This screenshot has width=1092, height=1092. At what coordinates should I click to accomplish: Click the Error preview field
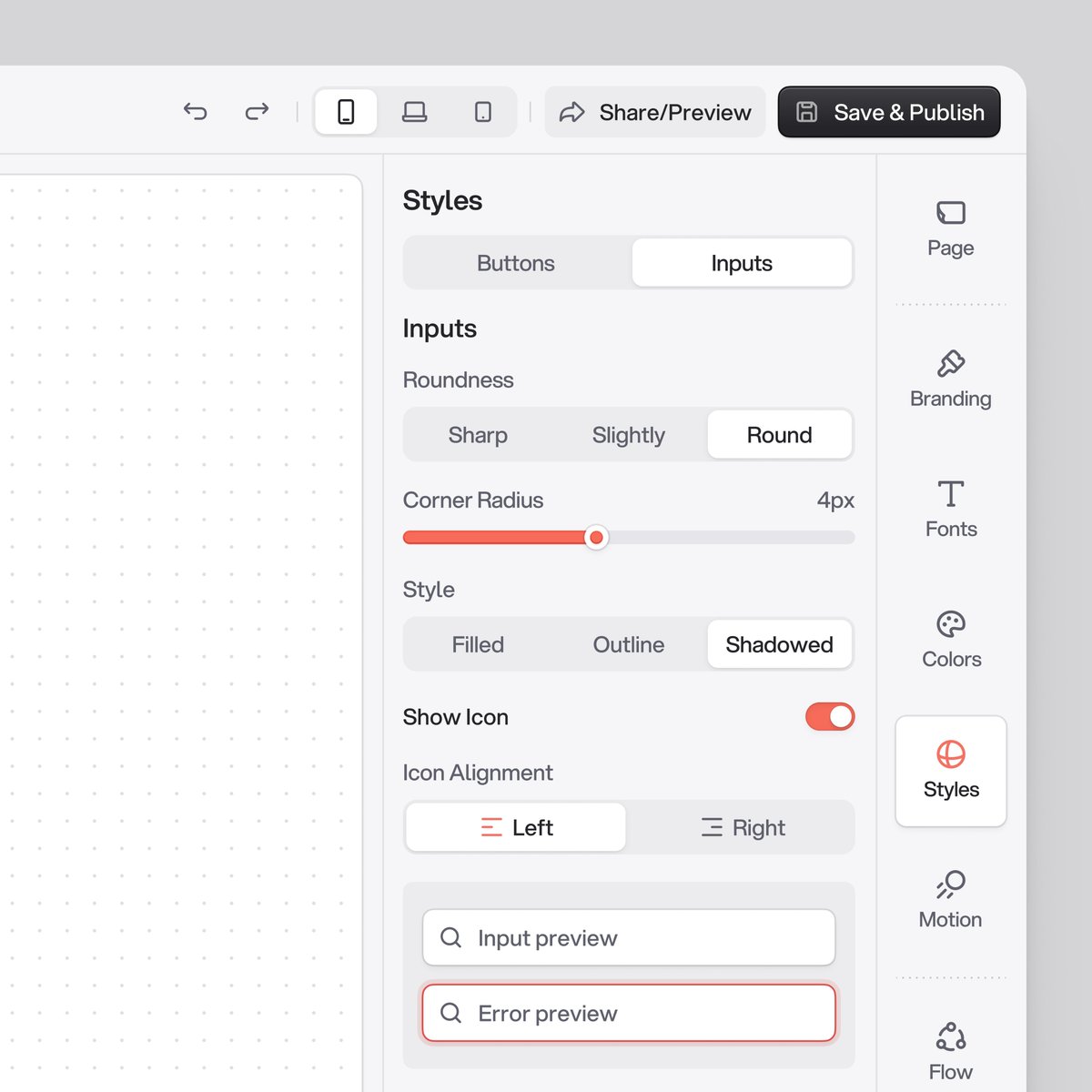click(x=629, y=1013)
